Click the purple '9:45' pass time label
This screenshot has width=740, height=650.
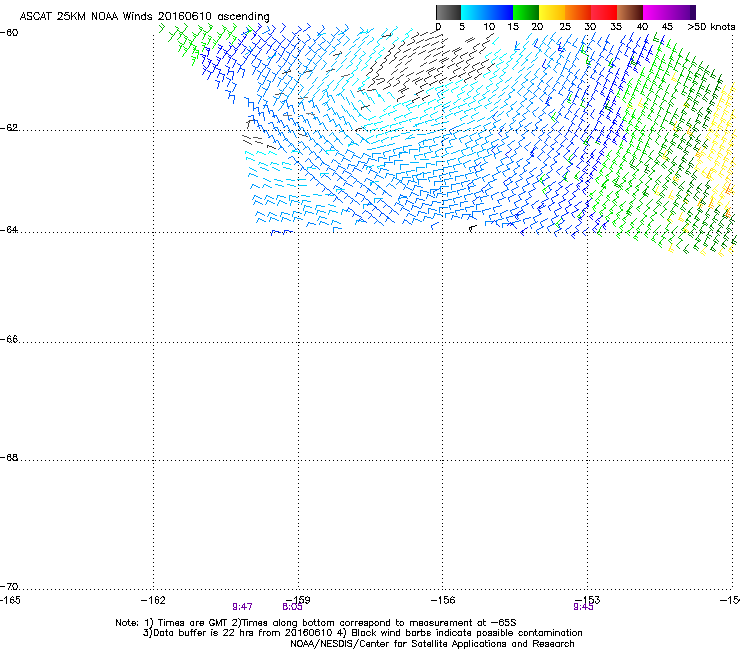[583, 607]
